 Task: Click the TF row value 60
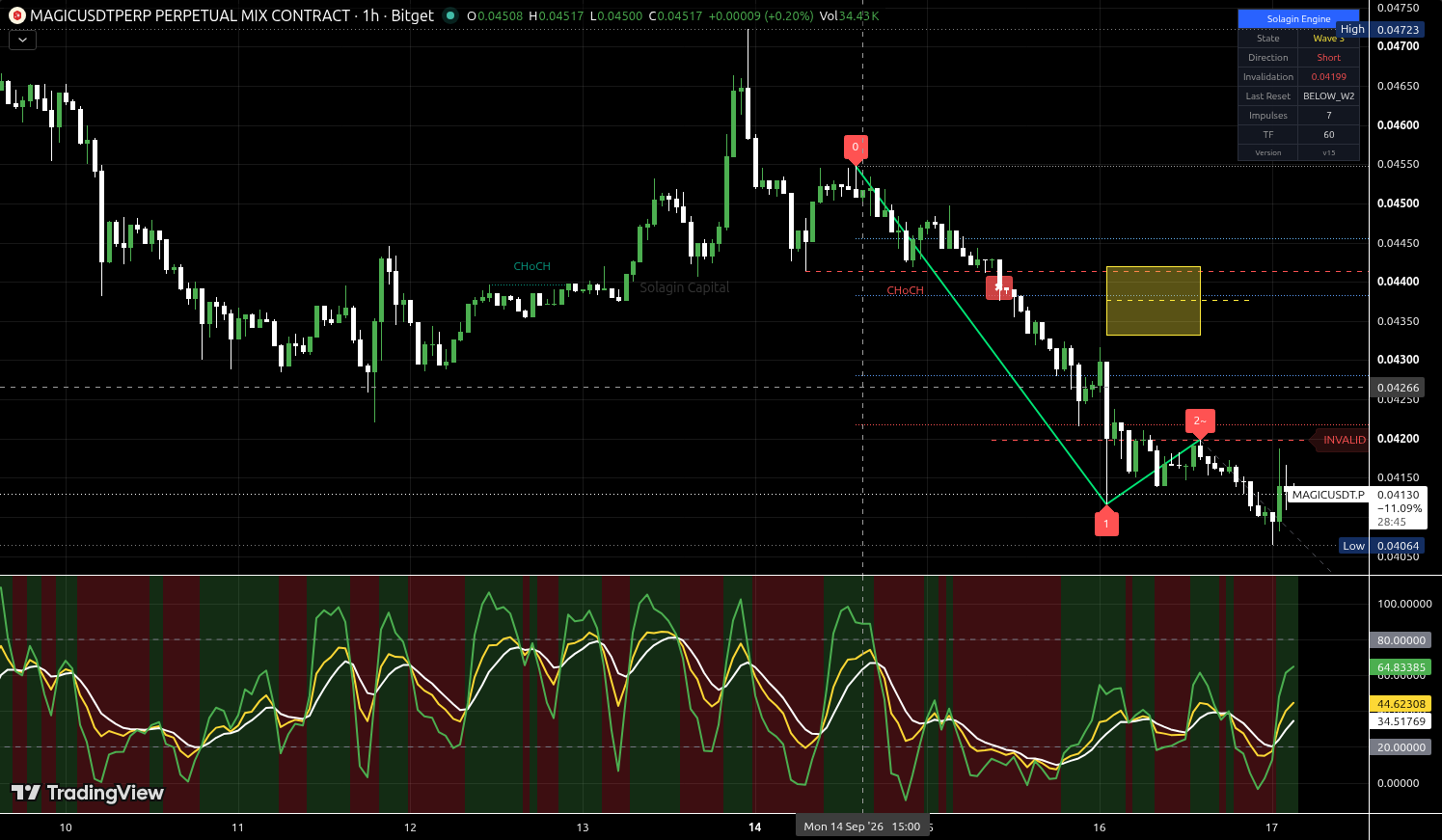tap(1328, 135)
